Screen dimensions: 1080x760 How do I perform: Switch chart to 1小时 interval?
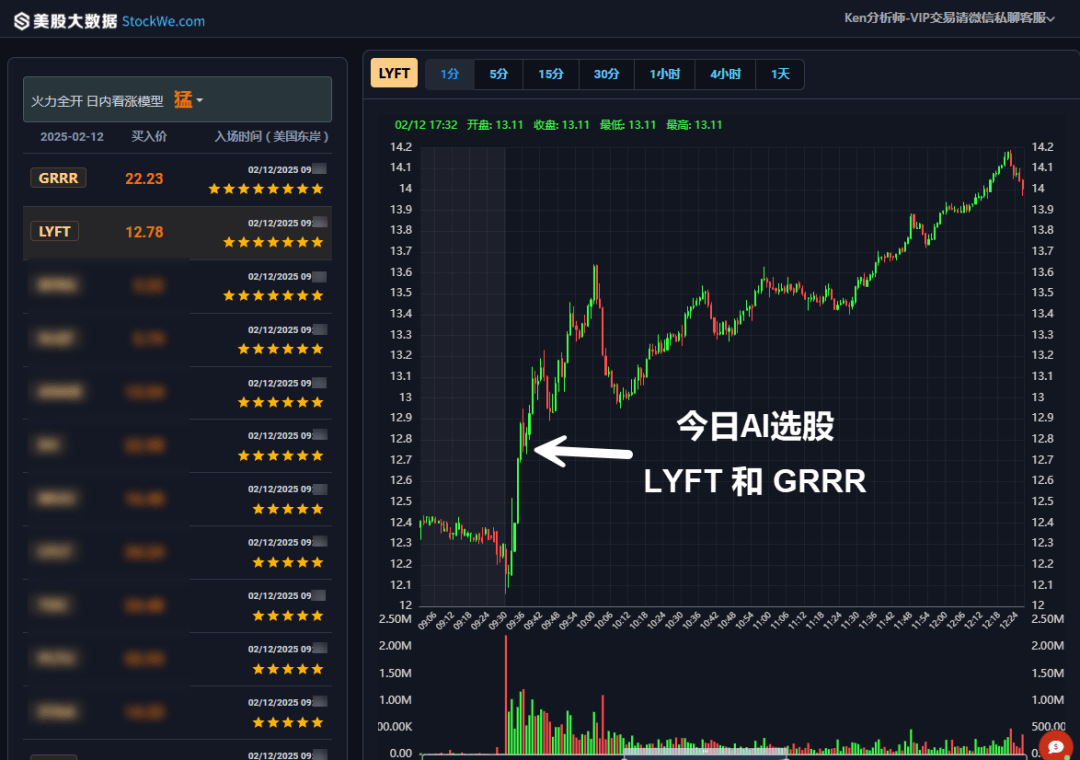(665, 74)
